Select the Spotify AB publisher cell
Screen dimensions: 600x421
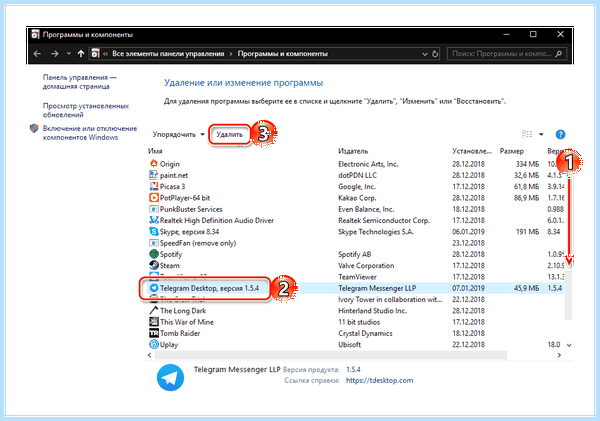coord(354,254)
